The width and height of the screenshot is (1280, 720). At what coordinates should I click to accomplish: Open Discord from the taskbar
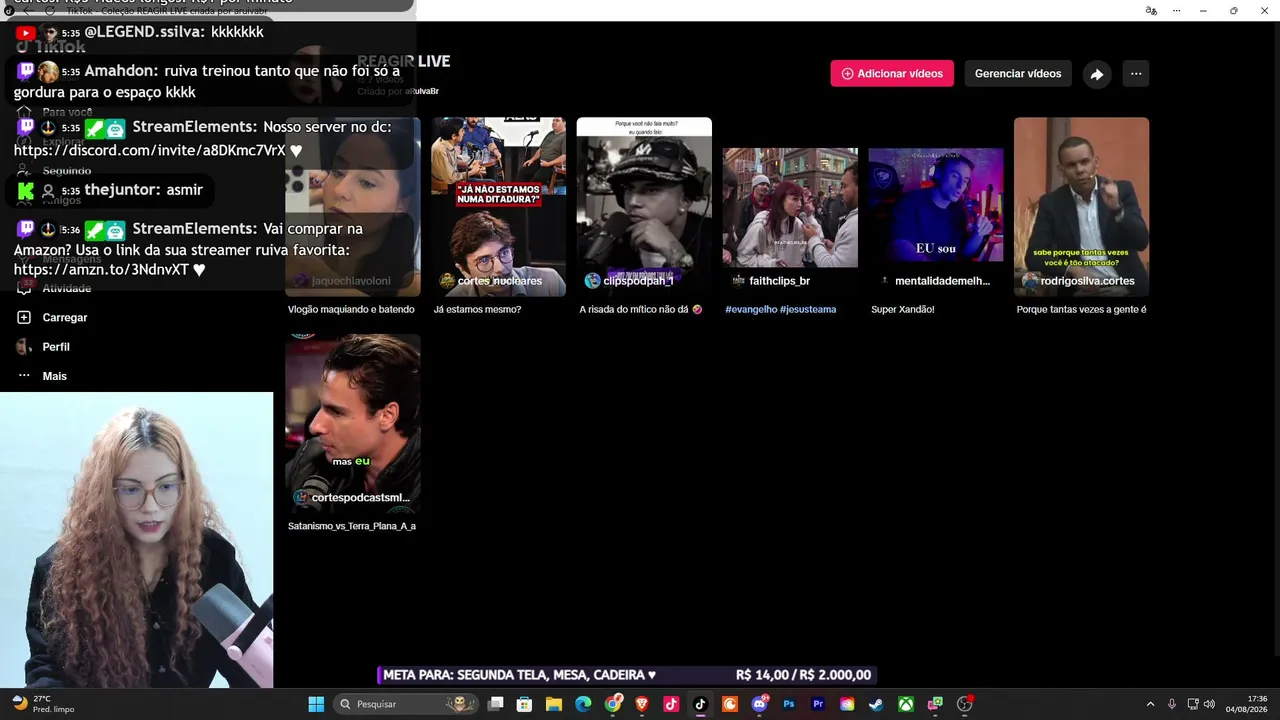point(759,704)
